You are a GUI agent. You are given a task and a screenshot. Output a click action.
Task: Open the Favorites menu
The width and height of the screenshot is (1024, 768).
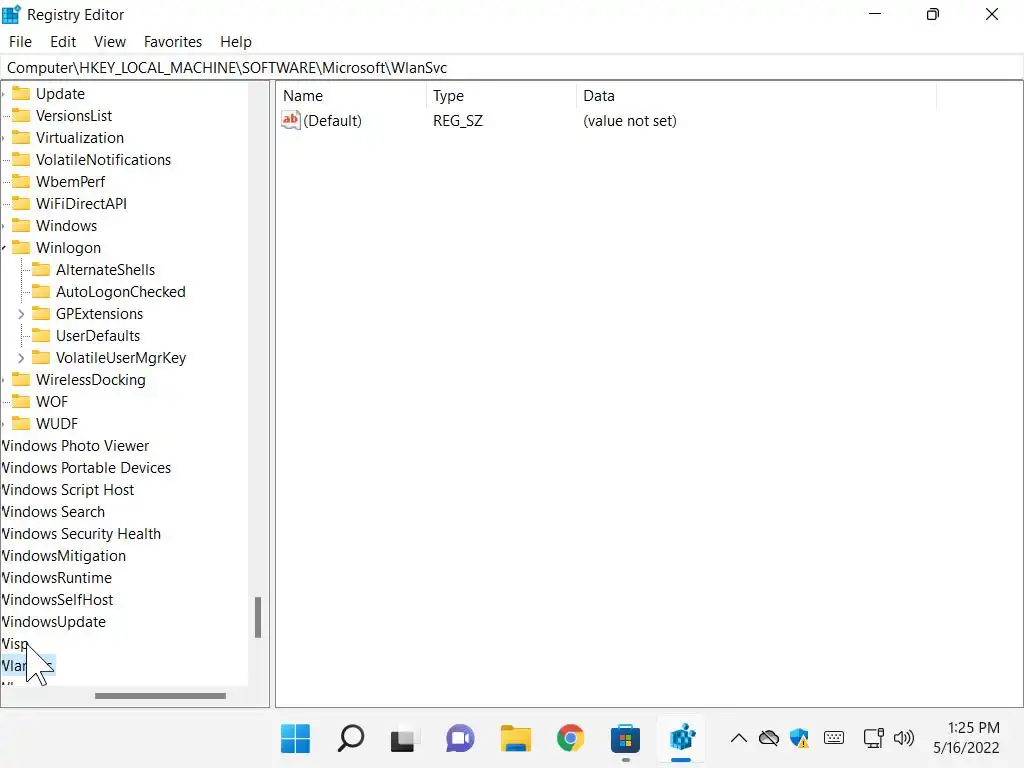tap(172, 42)
